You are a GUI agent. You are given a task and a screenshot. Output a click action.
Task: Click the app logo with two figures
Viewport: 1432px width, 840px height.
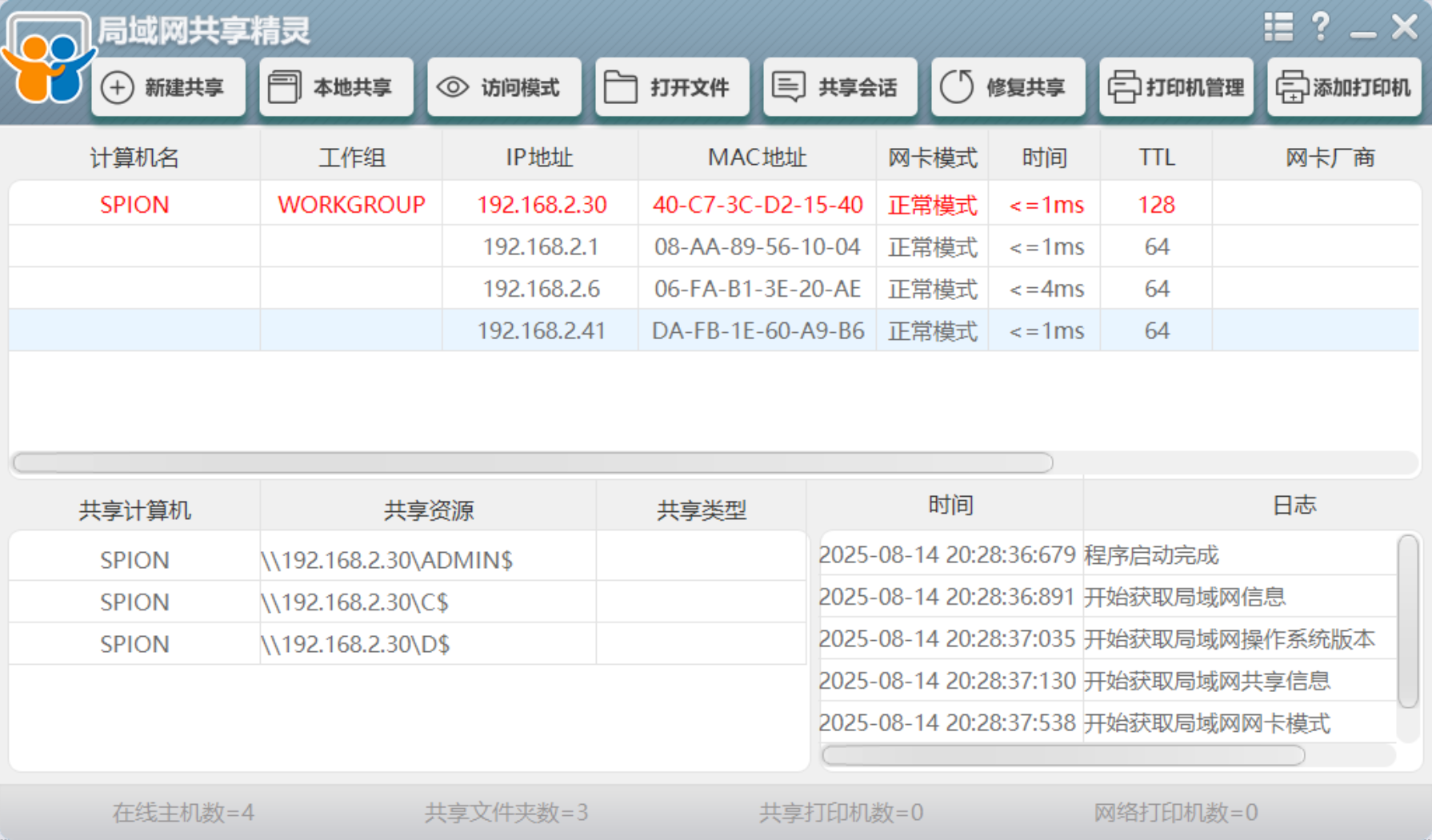[48, 58]
